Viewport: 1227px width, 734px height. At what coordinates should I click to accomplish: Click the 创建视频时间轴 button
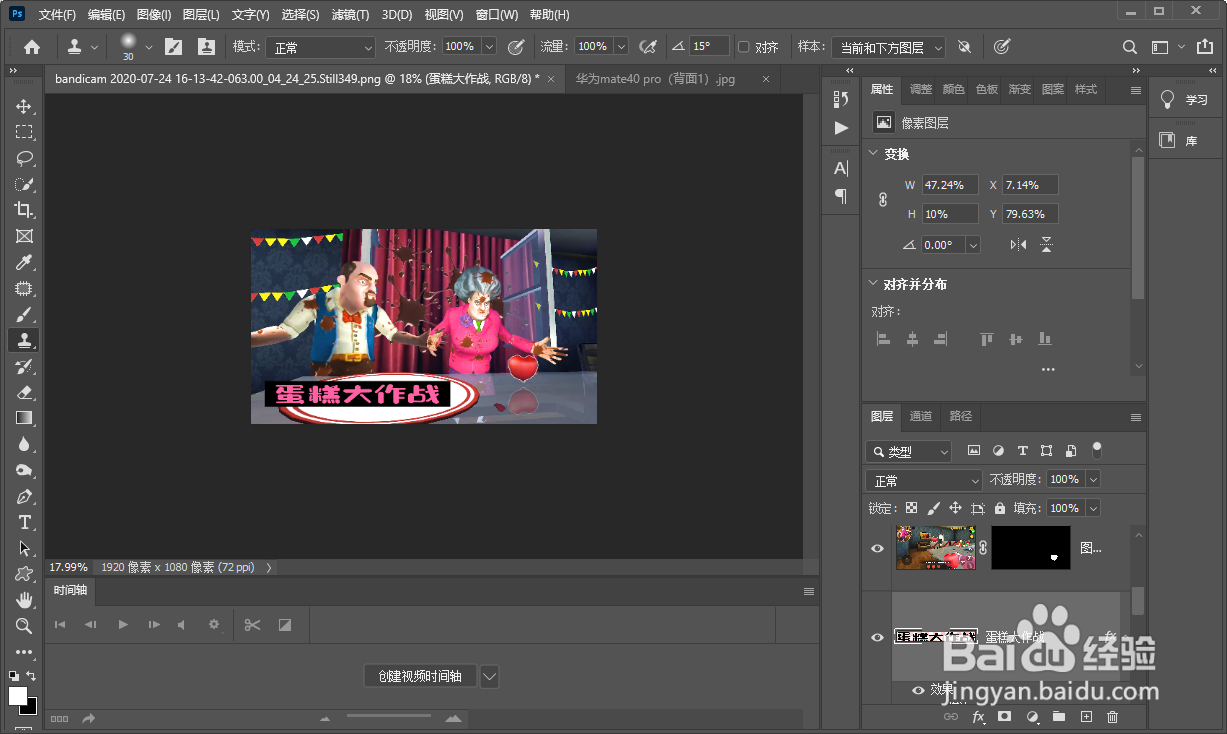click(420, 676)
